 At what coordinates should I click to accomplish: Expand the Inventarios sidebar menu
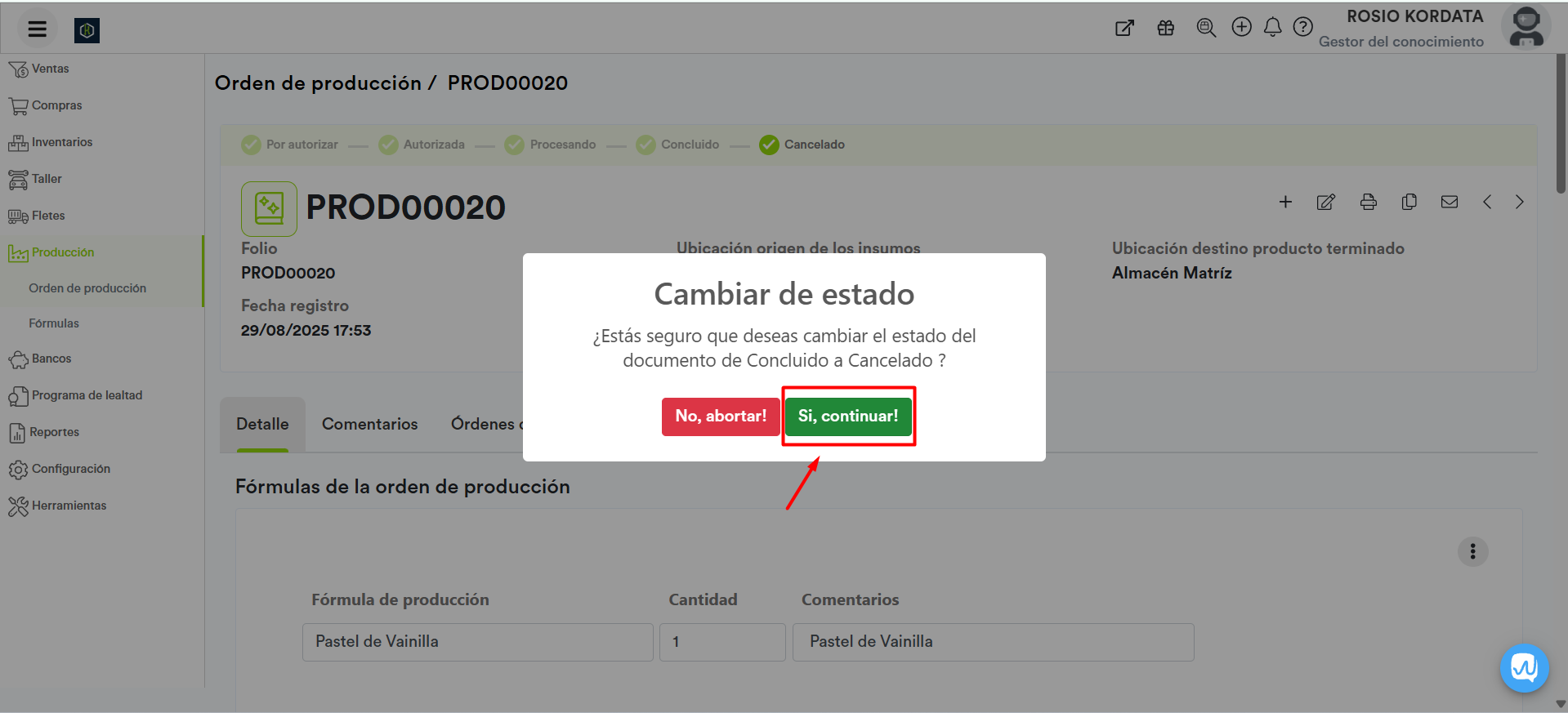(x=61, y=142)
